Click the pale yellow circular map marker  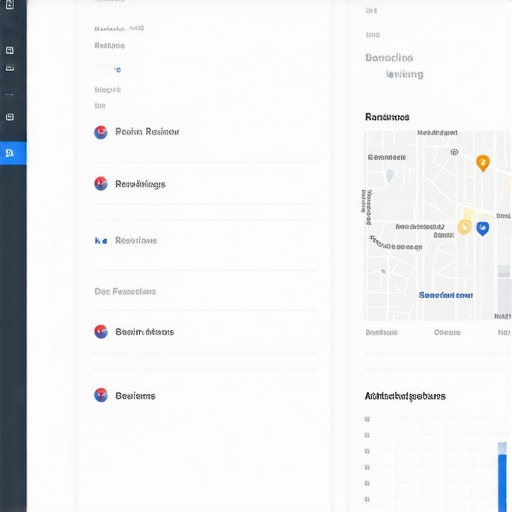click(x=464, y=227)
